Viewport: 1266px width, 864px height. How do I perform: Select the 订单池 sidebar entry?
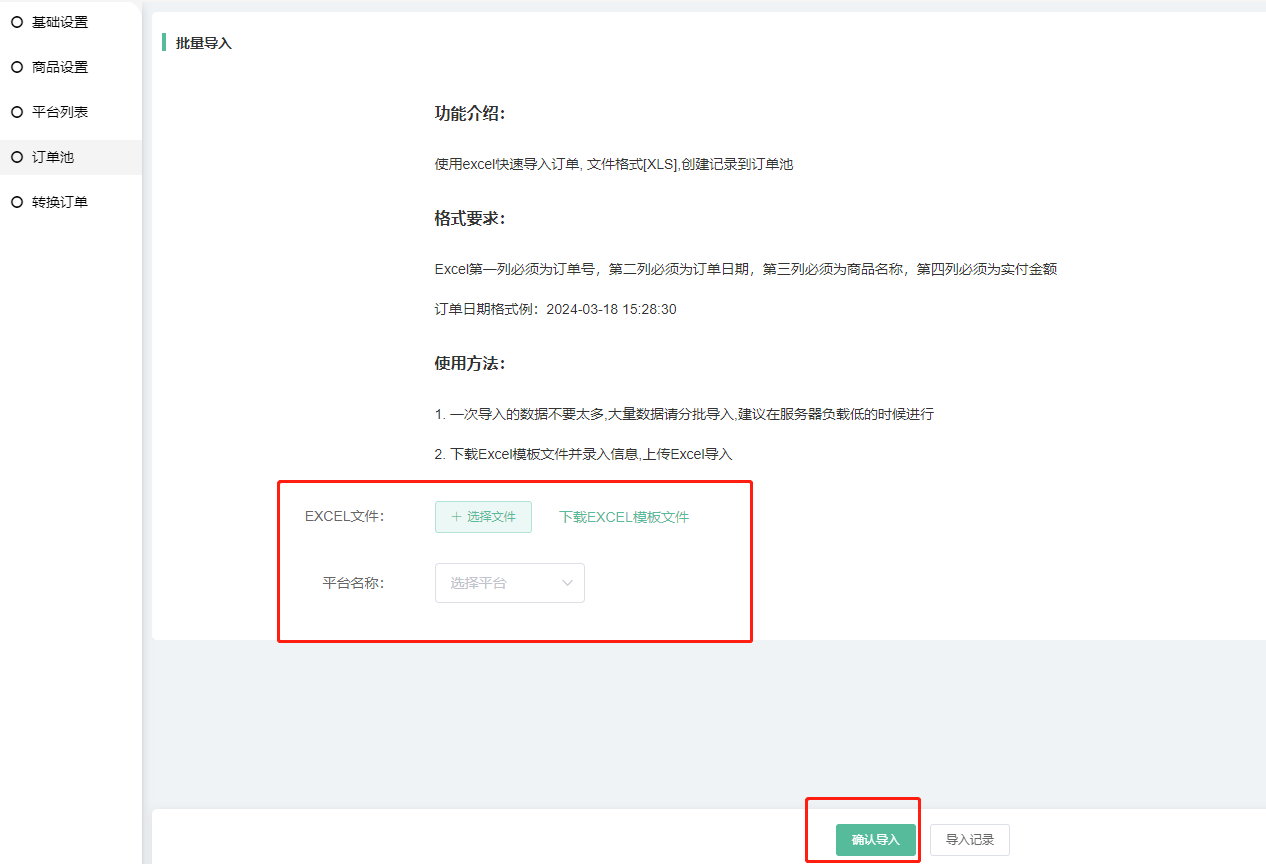point(53,157)
